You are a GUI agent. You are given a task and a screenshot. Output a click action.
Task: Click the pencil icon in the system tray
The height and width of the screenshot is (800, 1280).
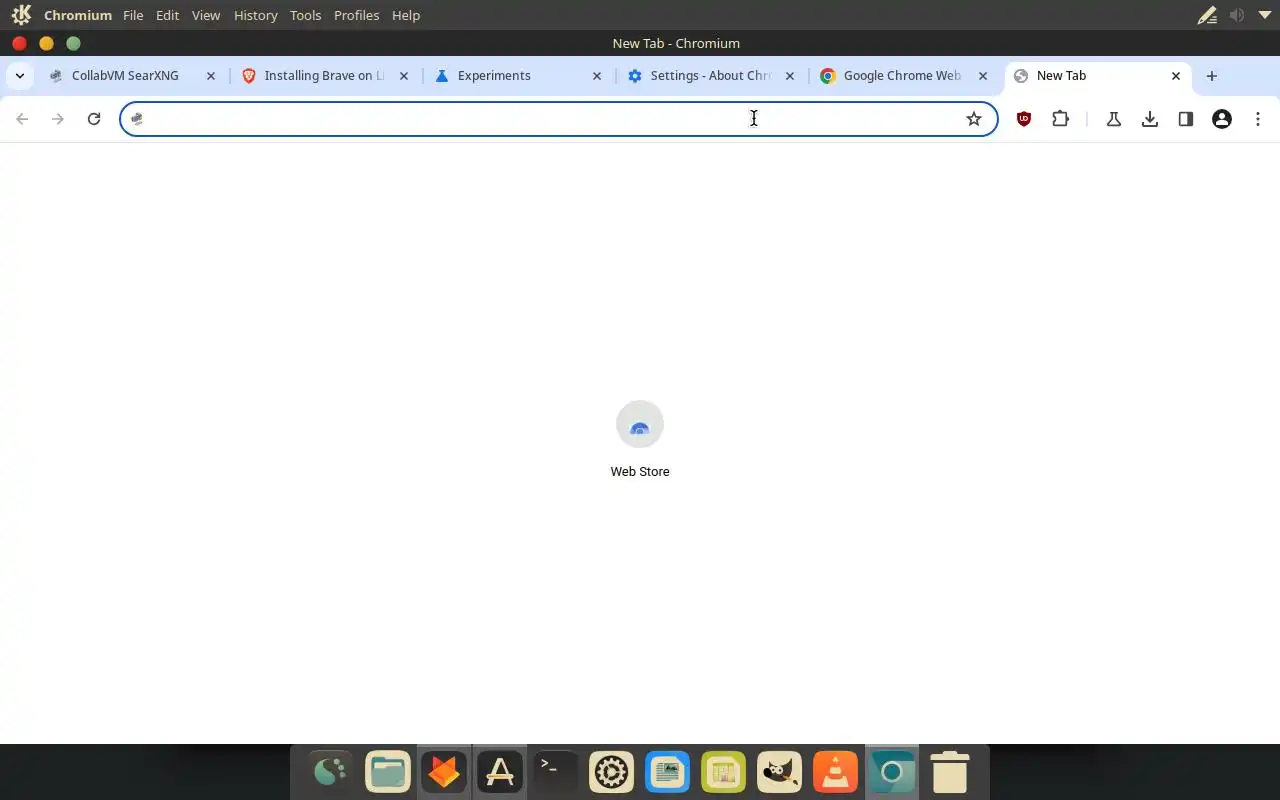pos(1208,15)
